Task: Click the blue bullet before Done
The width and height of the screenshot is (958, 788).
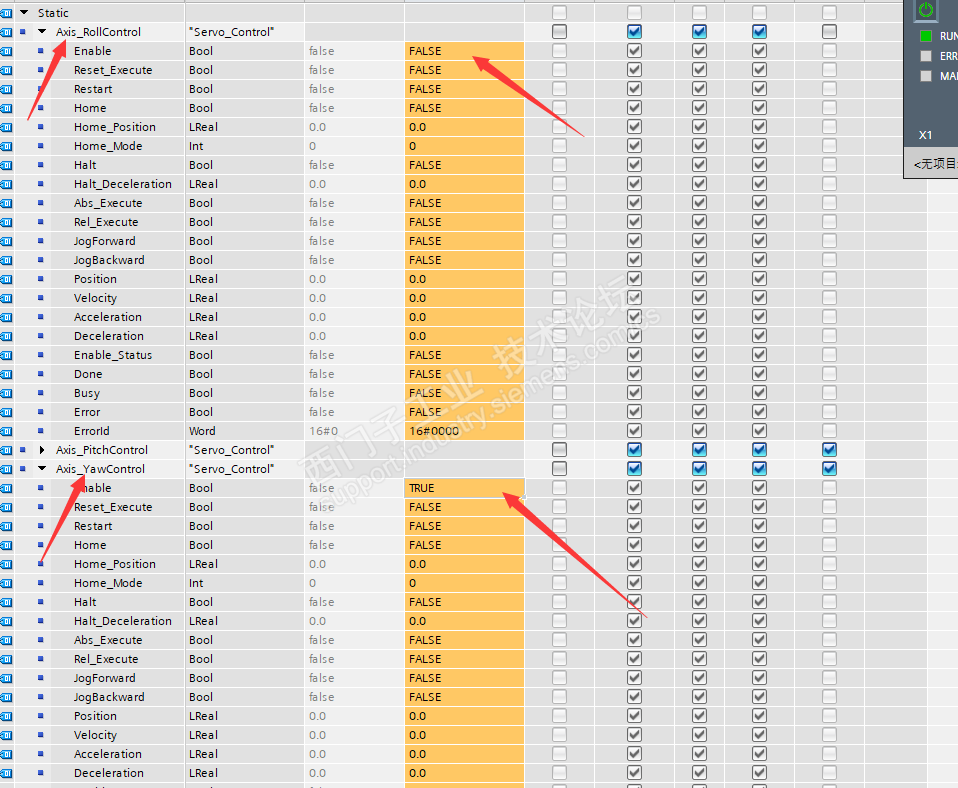Action: (40, 373)
